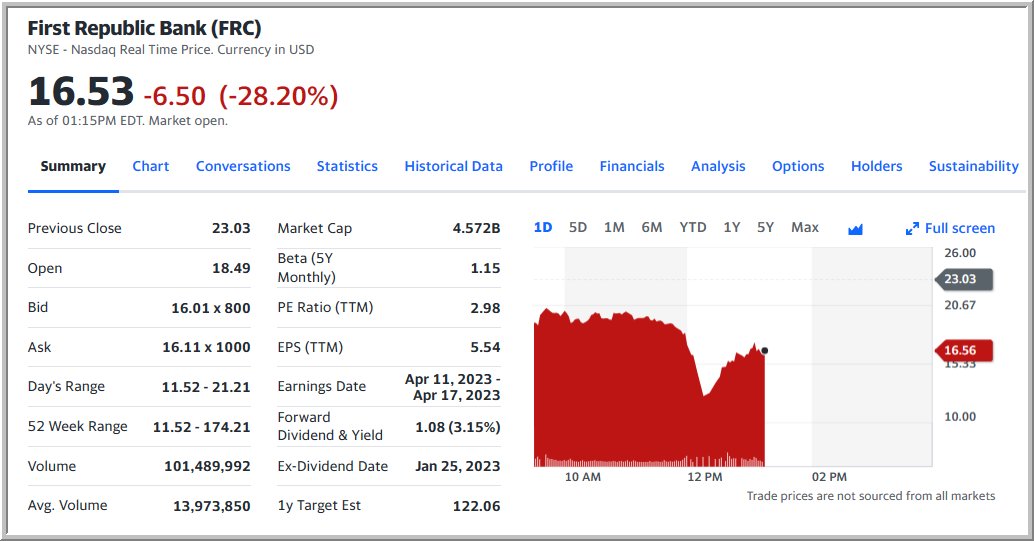This screenshot has height=541, width=1034.
Task: Click the 10 AM chart axis label
Action: 583,477
